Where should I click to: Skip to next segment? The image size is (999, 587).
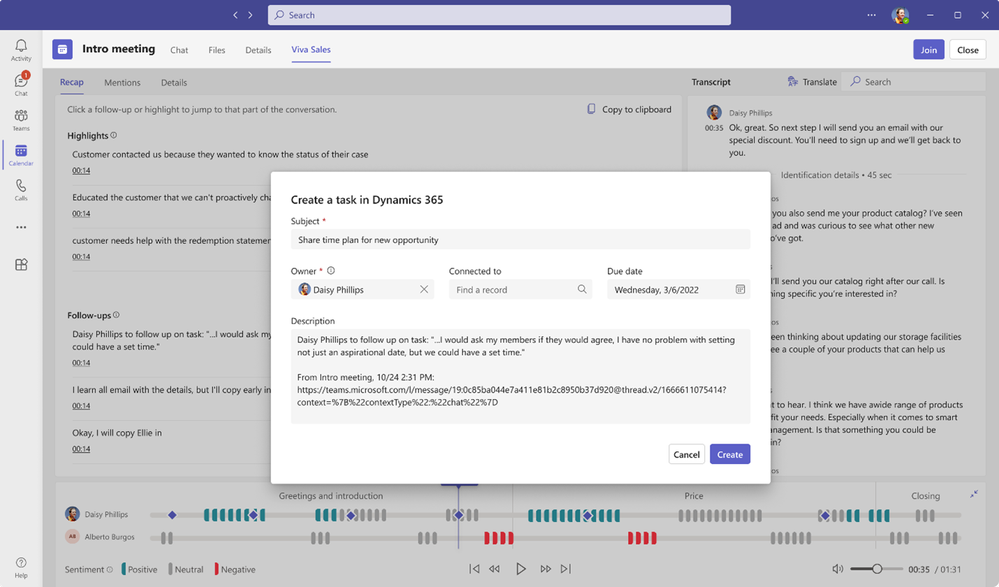[x=566, y=569]
